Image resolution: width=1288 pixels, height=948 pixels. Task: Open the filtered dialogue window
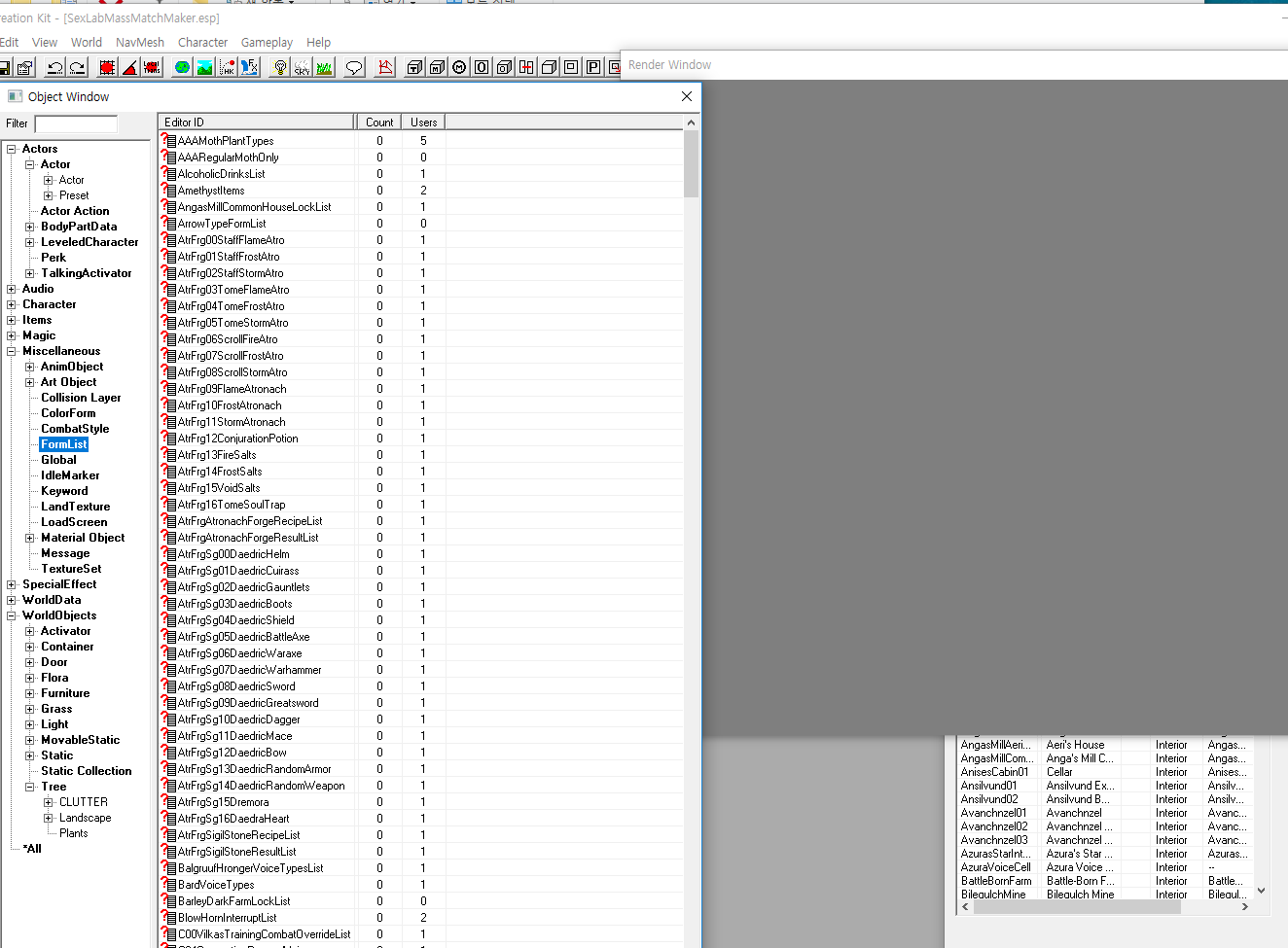point(355,67)
